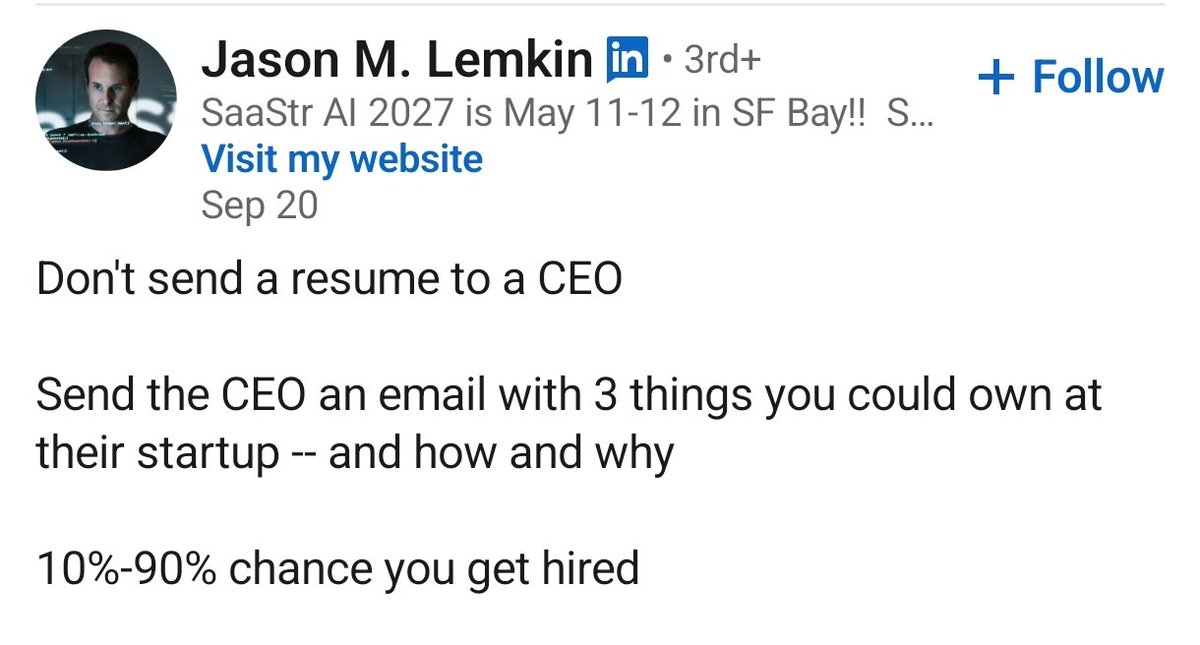
Task: Click the '3rd+' connection degree label
Action: click(721, 61)
